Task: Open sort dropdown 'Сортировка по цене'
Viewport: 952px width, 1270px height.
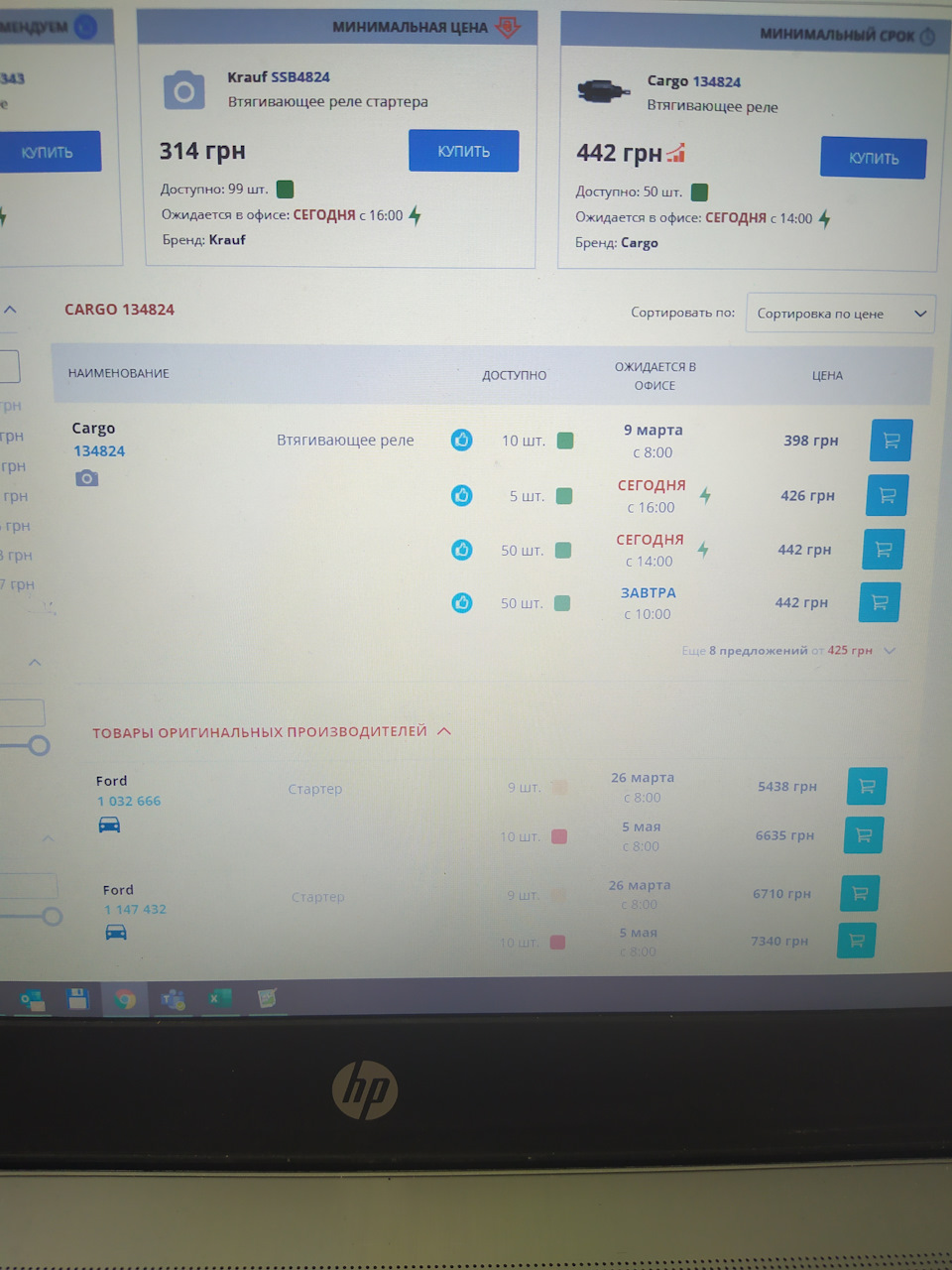Action: click(x=840, y=314)
